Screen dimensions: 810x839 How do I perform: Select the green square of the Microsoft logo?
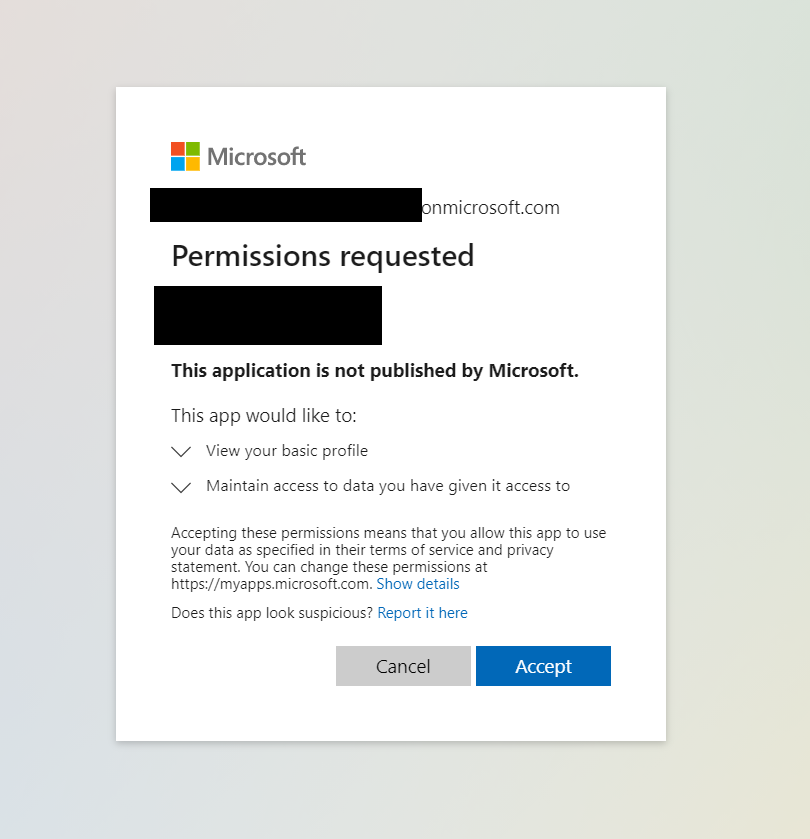(x=194, y=150)
